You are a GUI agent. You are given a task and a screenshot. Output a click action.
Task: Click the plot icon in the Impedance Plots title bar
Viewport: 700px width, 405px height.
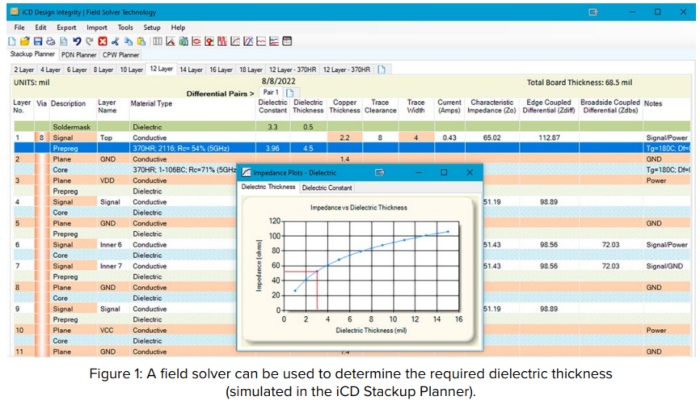pos(246,172)
